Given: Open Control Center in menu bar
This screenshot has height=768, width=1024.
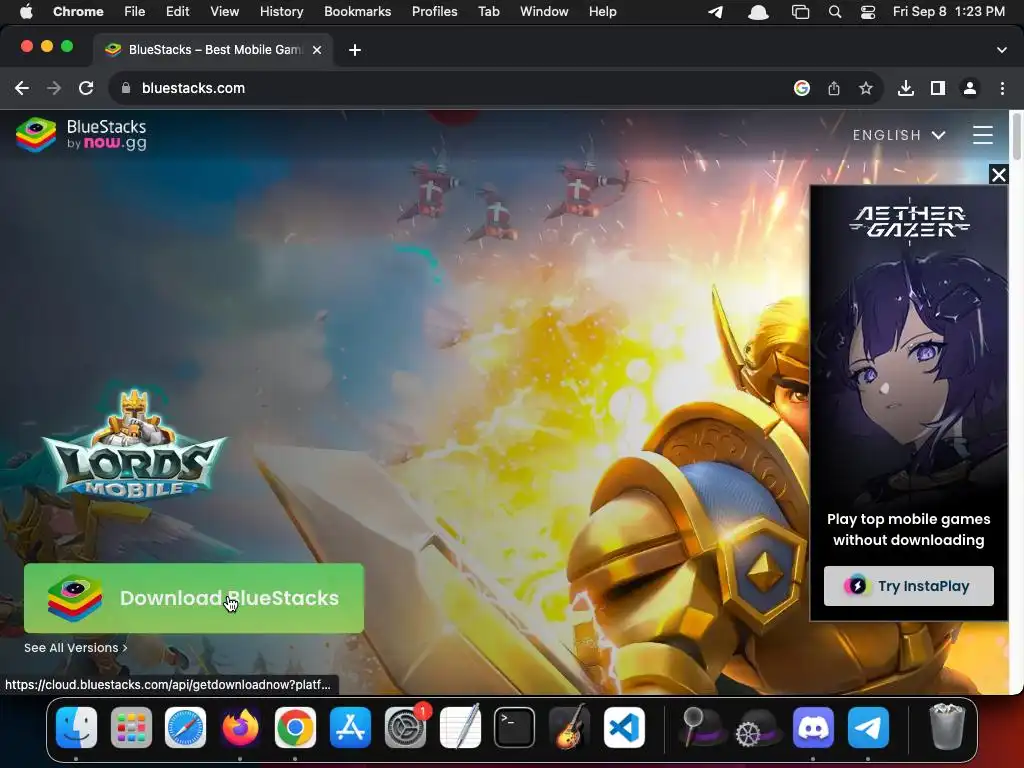Looking at the screenshot, I should [868, 12].
